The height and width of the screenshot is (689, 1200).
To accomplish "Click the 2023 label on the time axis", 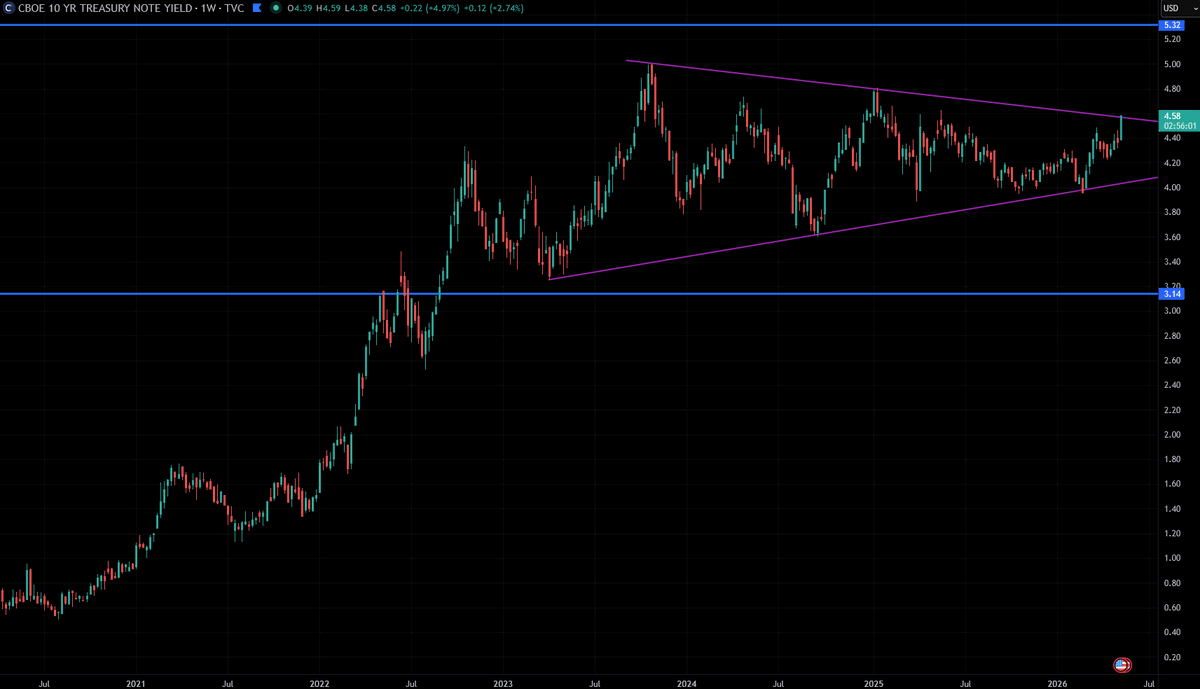I will [503, 684].
